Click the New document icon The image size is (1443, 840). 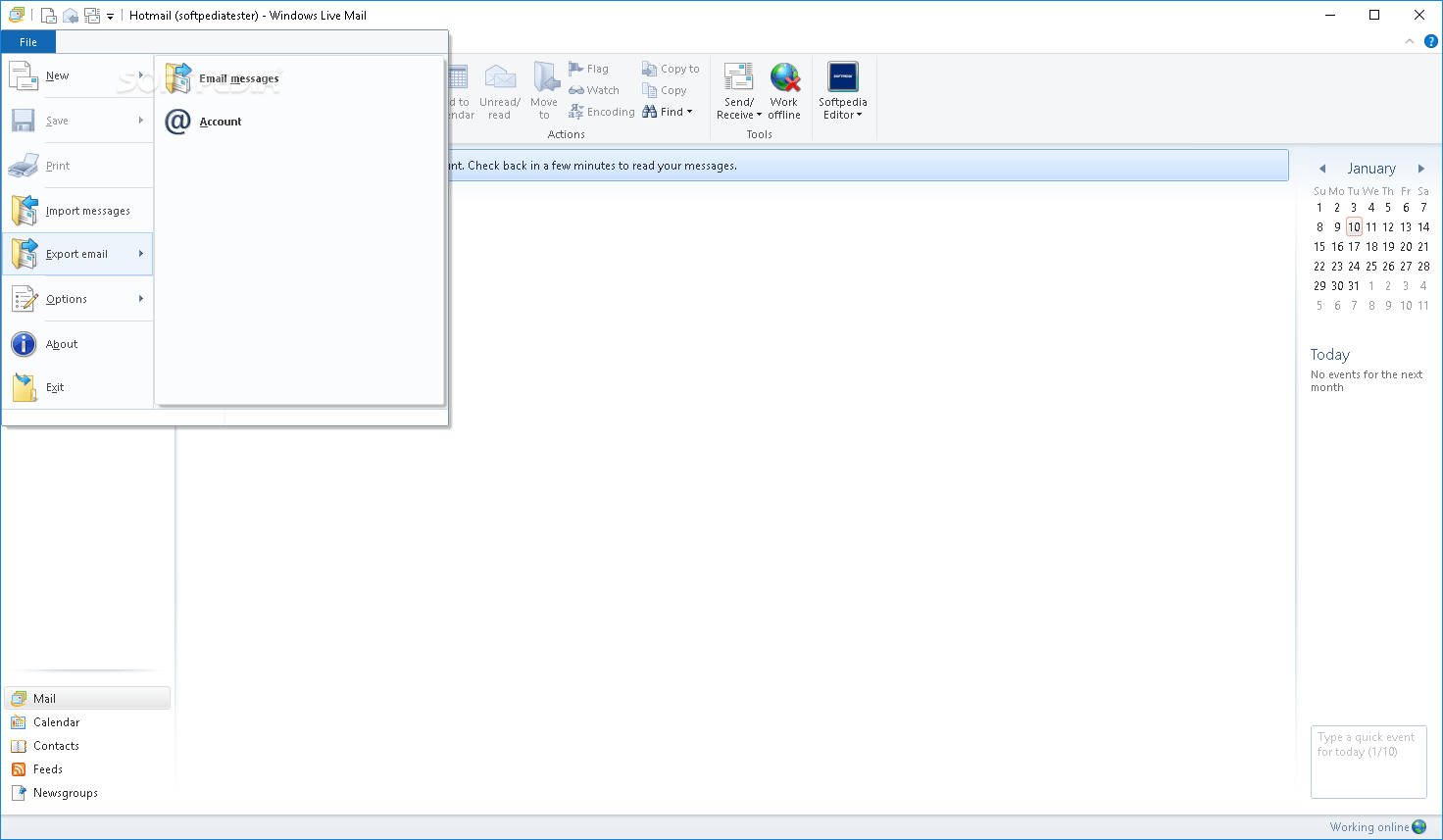[x=24, y=75]
